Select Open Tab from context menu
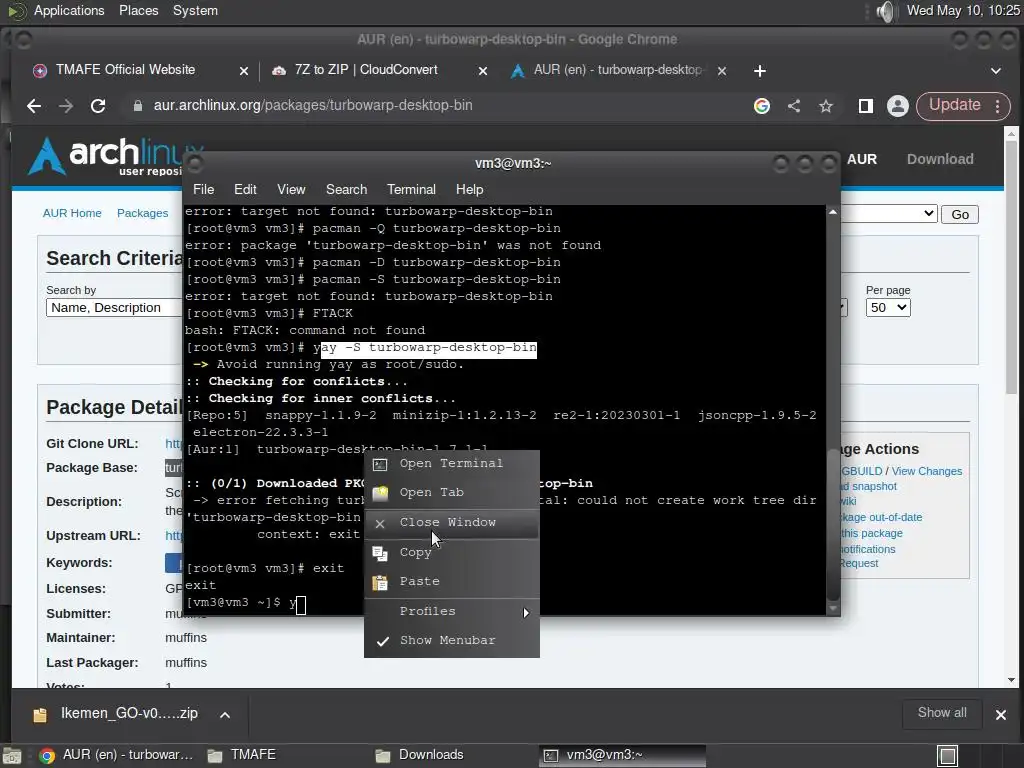 click(x=451, y=492)
